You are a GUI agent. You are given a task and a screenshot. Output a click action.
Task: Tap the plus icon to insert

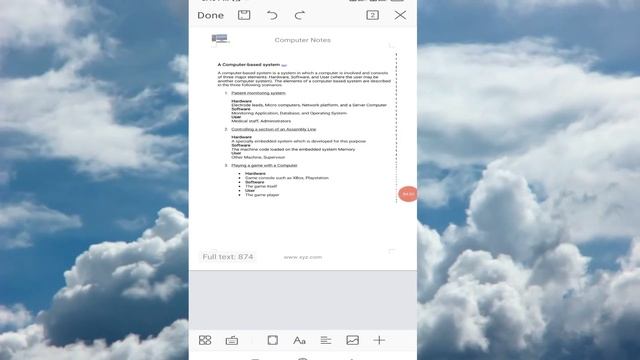(379, 340)
